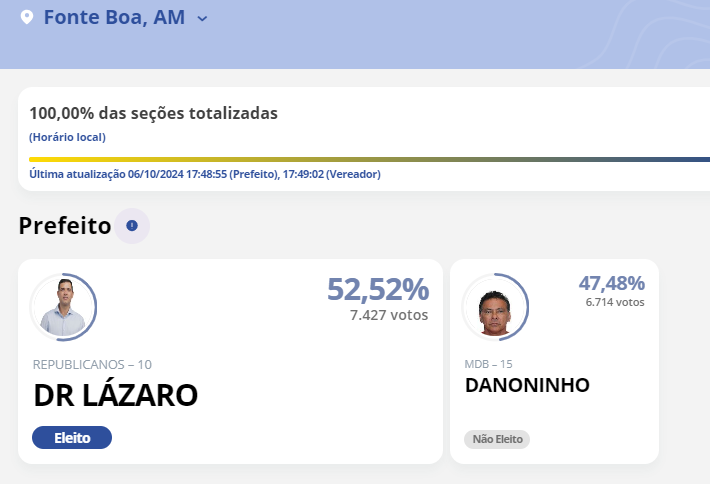Click the 7.427 votos count
710x484 pixels.
click(x=389, y=315)
